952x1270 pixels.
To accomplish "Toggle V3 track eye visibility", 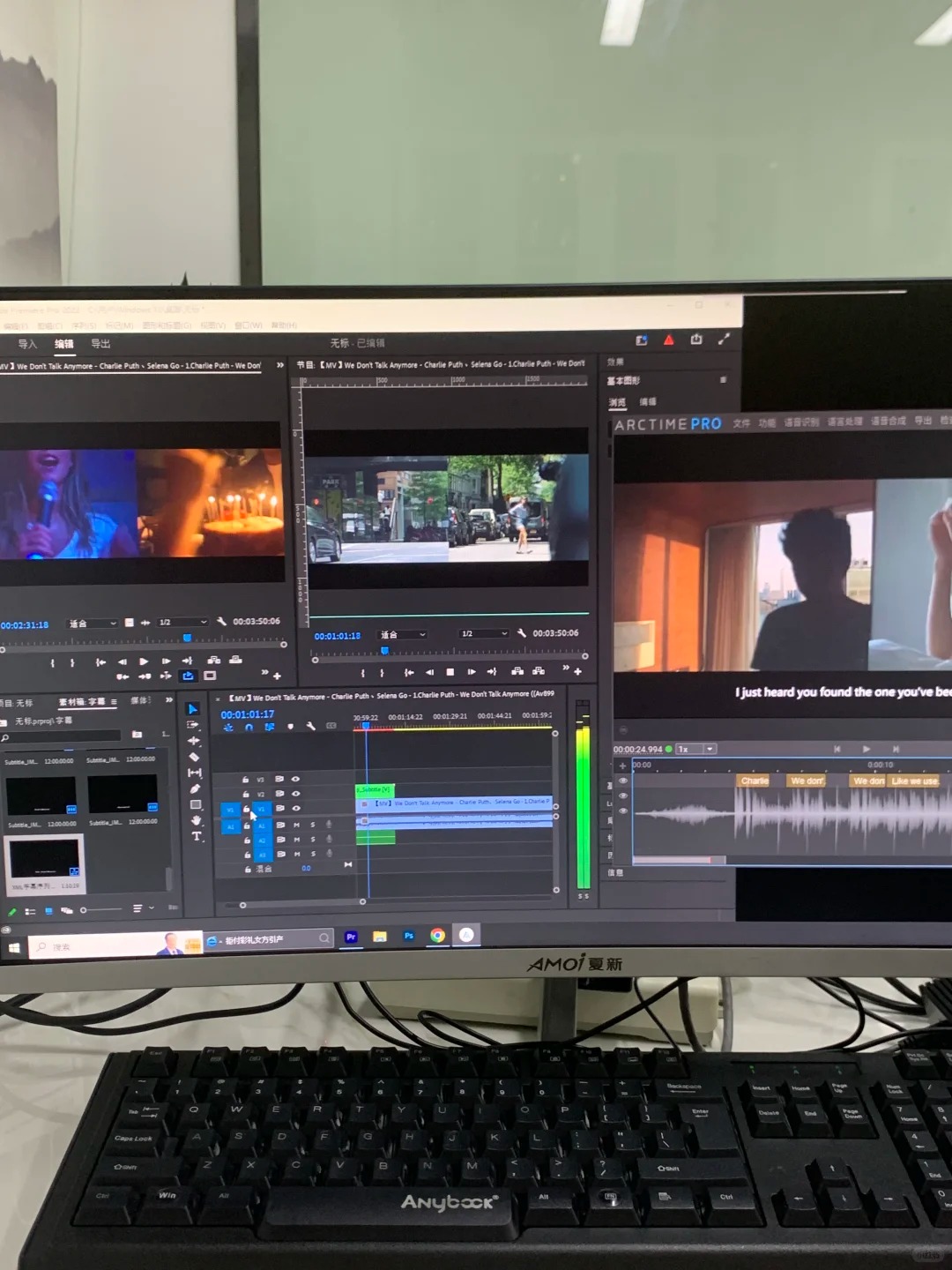I will pos(295,780).
